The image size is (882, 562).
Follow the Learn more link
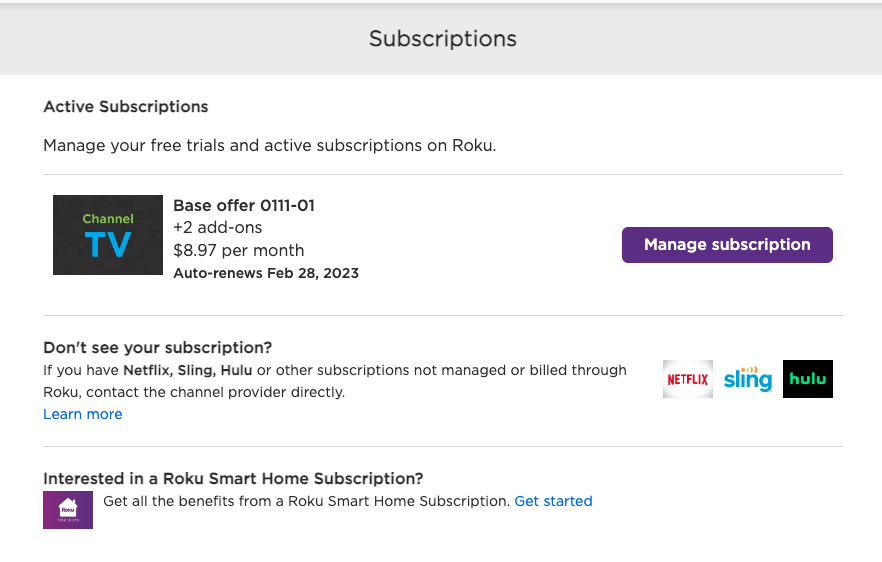(x=83, y=414)
